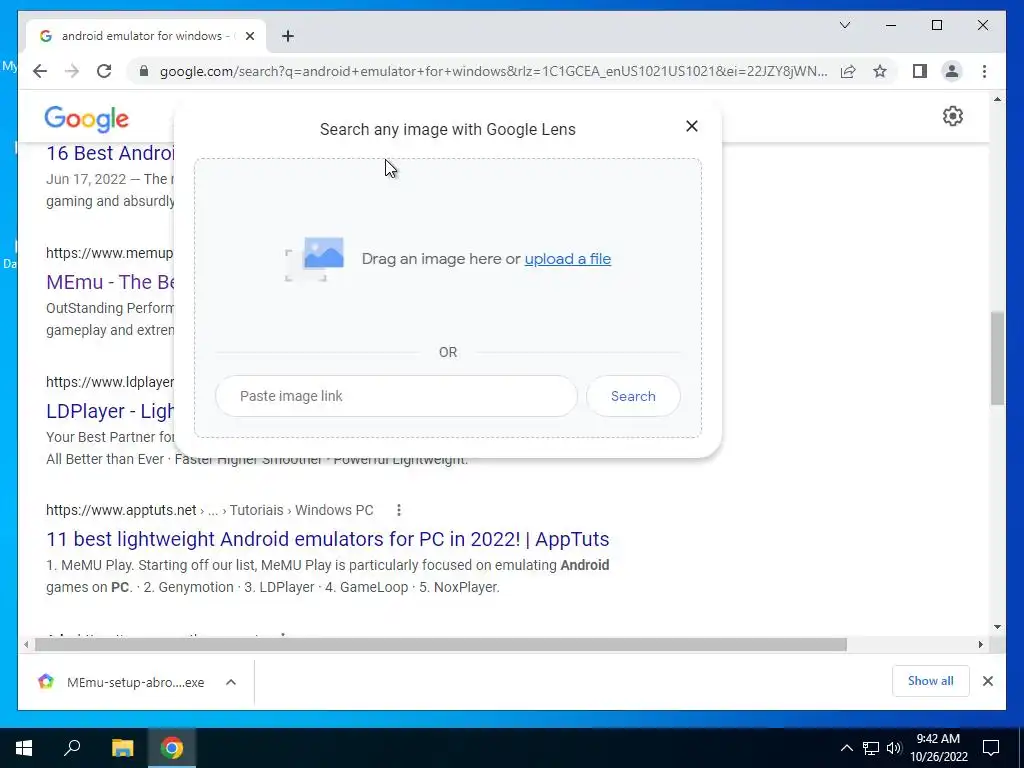Click the scroll right arrow

coord(980,645)
